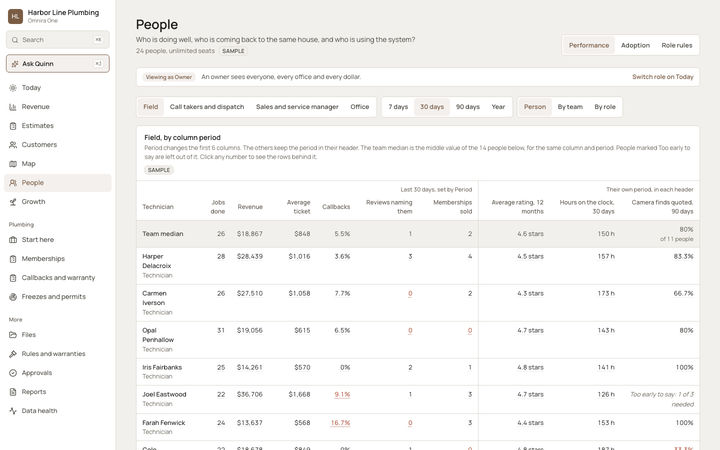Select Sales and service manager filter

[297, 107]
